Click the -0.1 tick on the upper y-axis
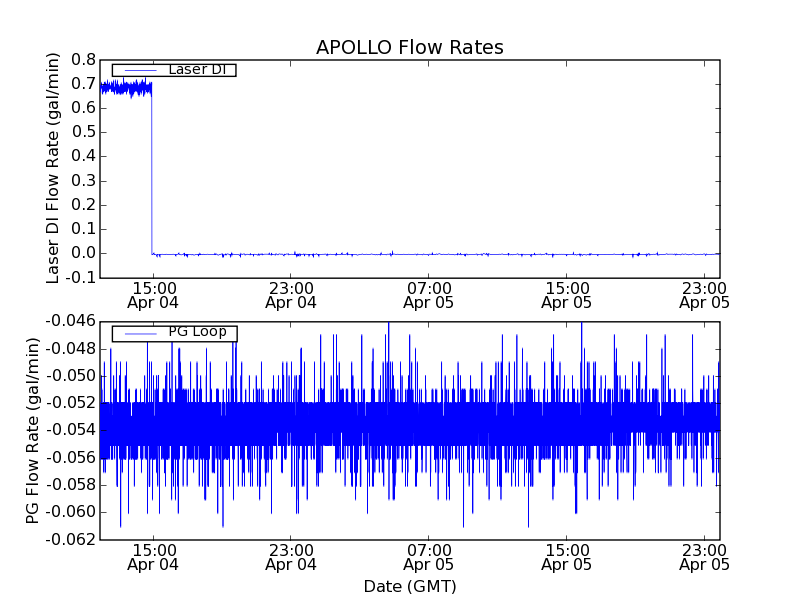The width and height of the screenshot is (800, 600). pos(78,277)
